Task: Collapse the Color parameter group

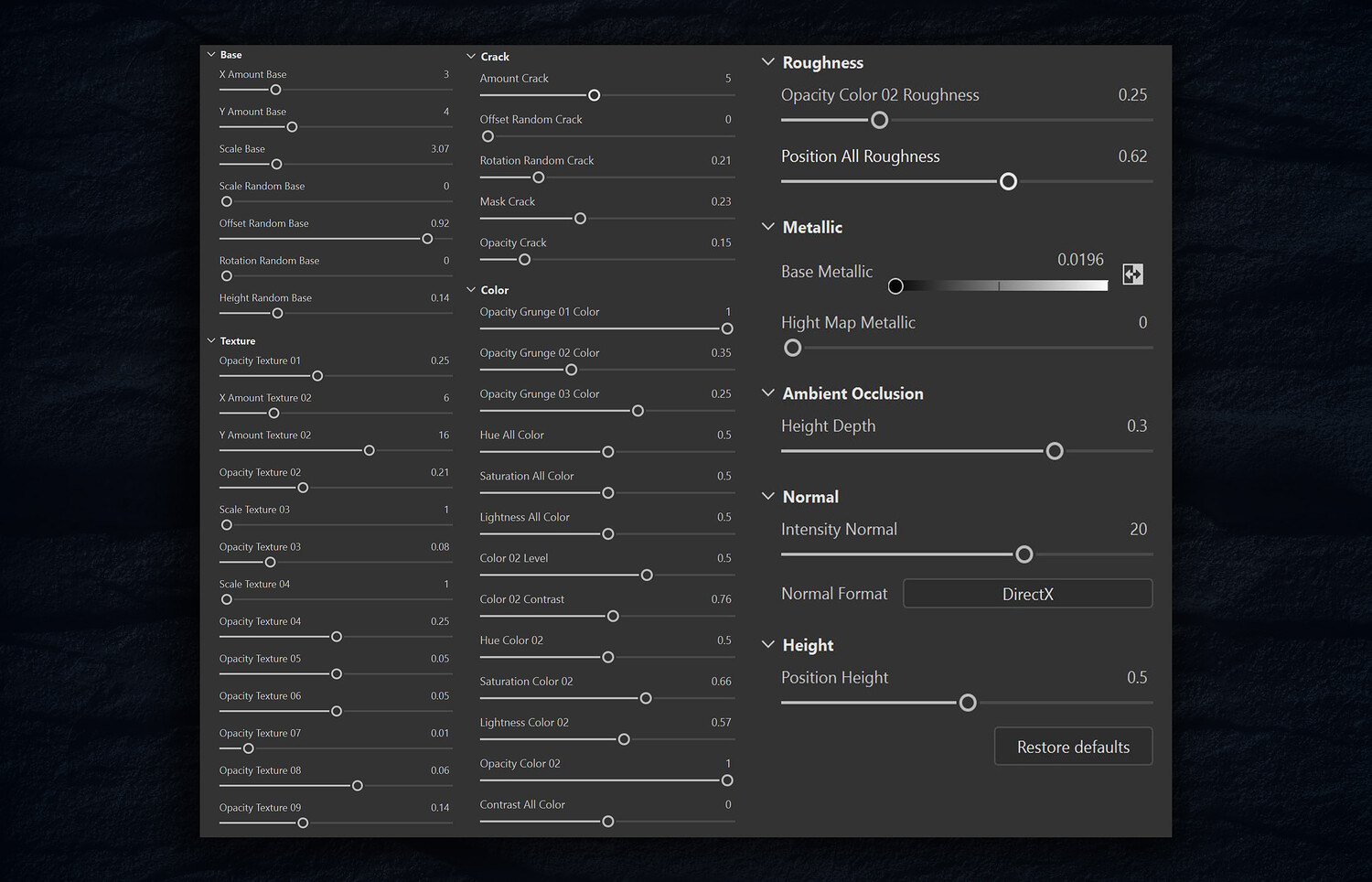Action: coord(471,290)
